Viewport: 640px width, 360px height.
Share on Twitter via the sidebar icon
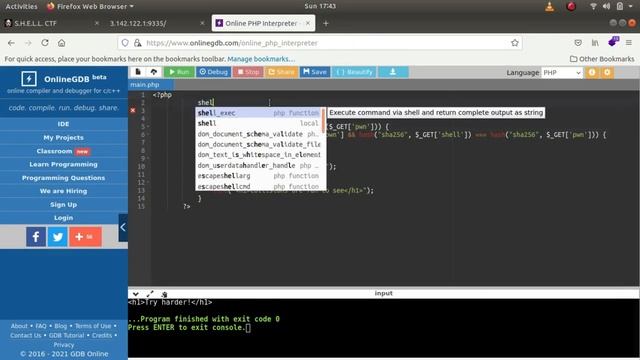click(58, 237)
